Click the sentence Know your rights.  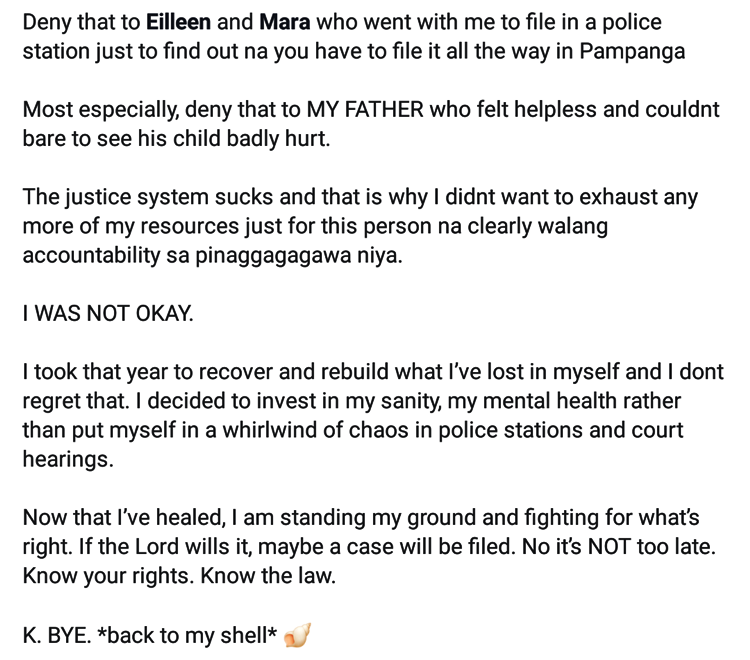tap(109, 576)
